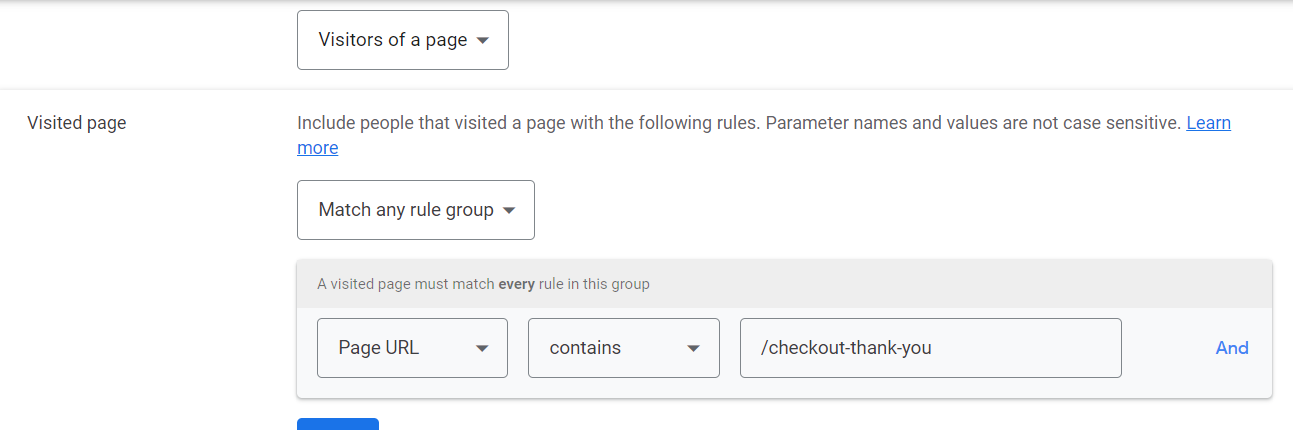The height and width of the screenshot is (430, 1293).
Task: Click the Page URL label text
Action: [x=379, y=348]
